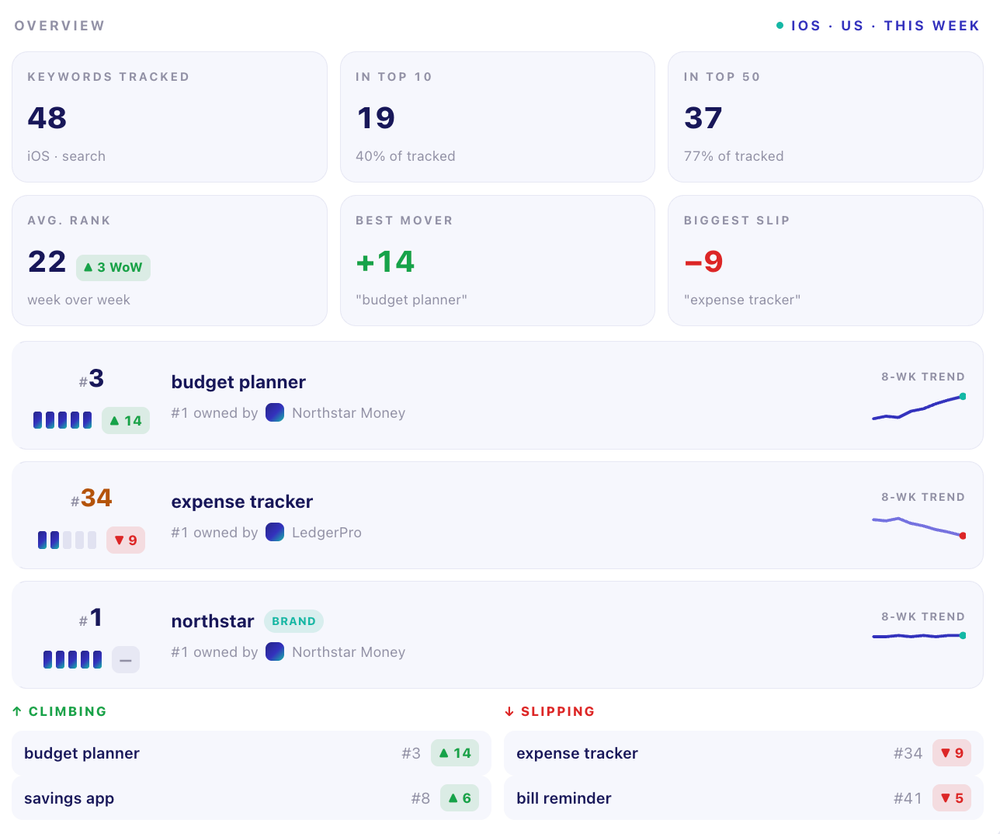
Task: Click the #41 rank on bill reminder row
Action: coord(908,798)
